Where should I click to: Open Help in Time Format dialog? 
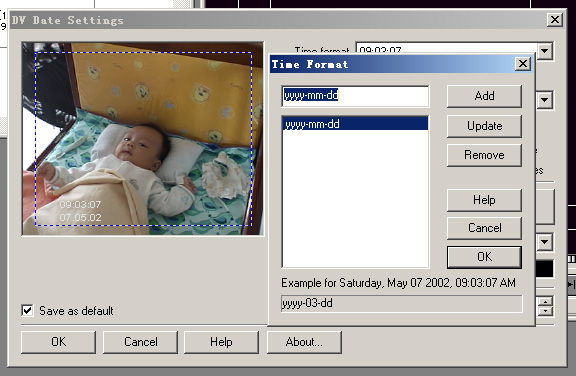point(484,200)
